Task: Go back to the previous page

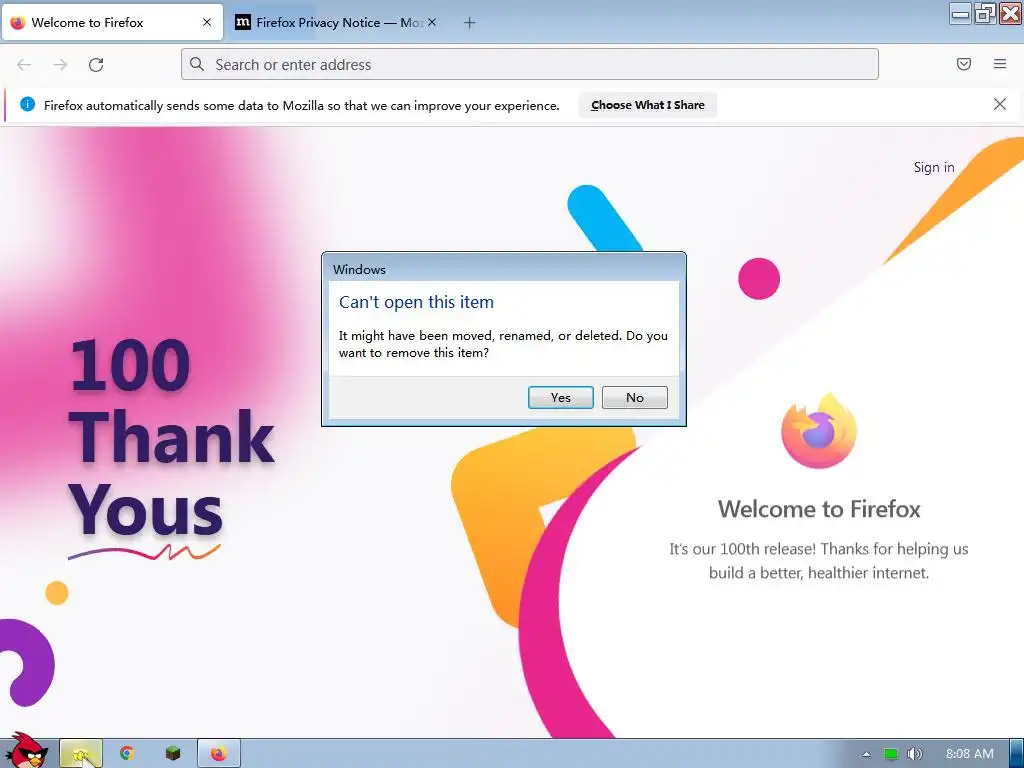Action: click(24, 65)
